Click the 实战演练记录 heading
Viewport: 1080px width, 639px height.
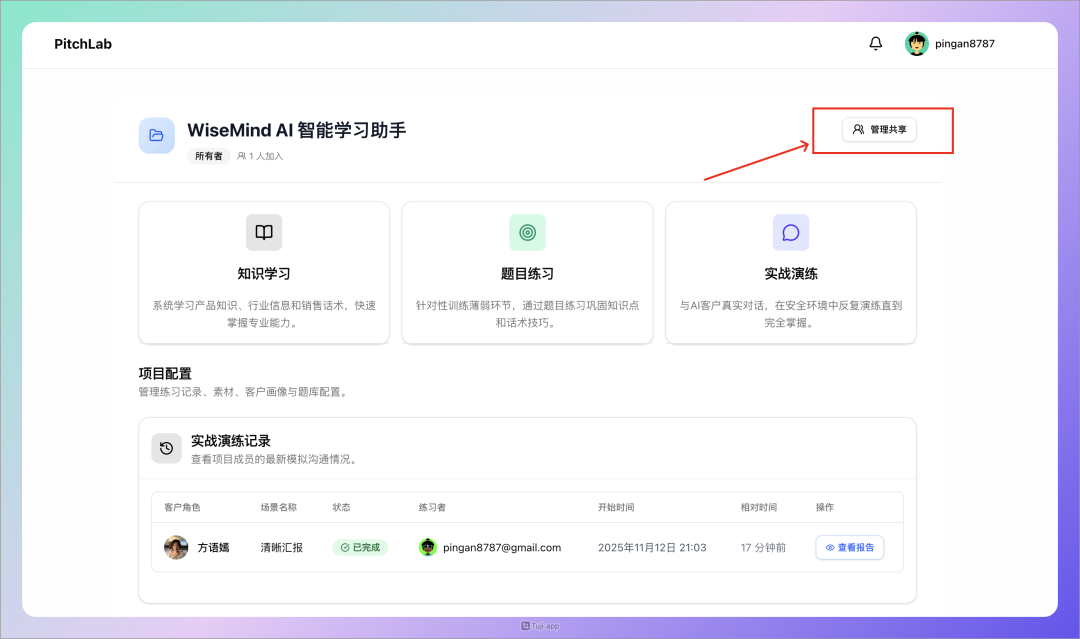[231, 441]
